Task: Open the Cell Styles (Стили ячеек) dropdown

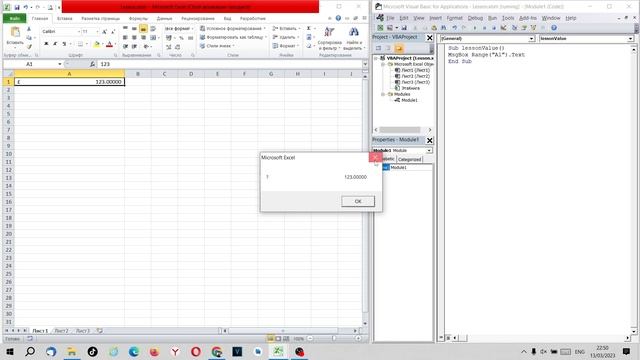Action: pos(217,46)
